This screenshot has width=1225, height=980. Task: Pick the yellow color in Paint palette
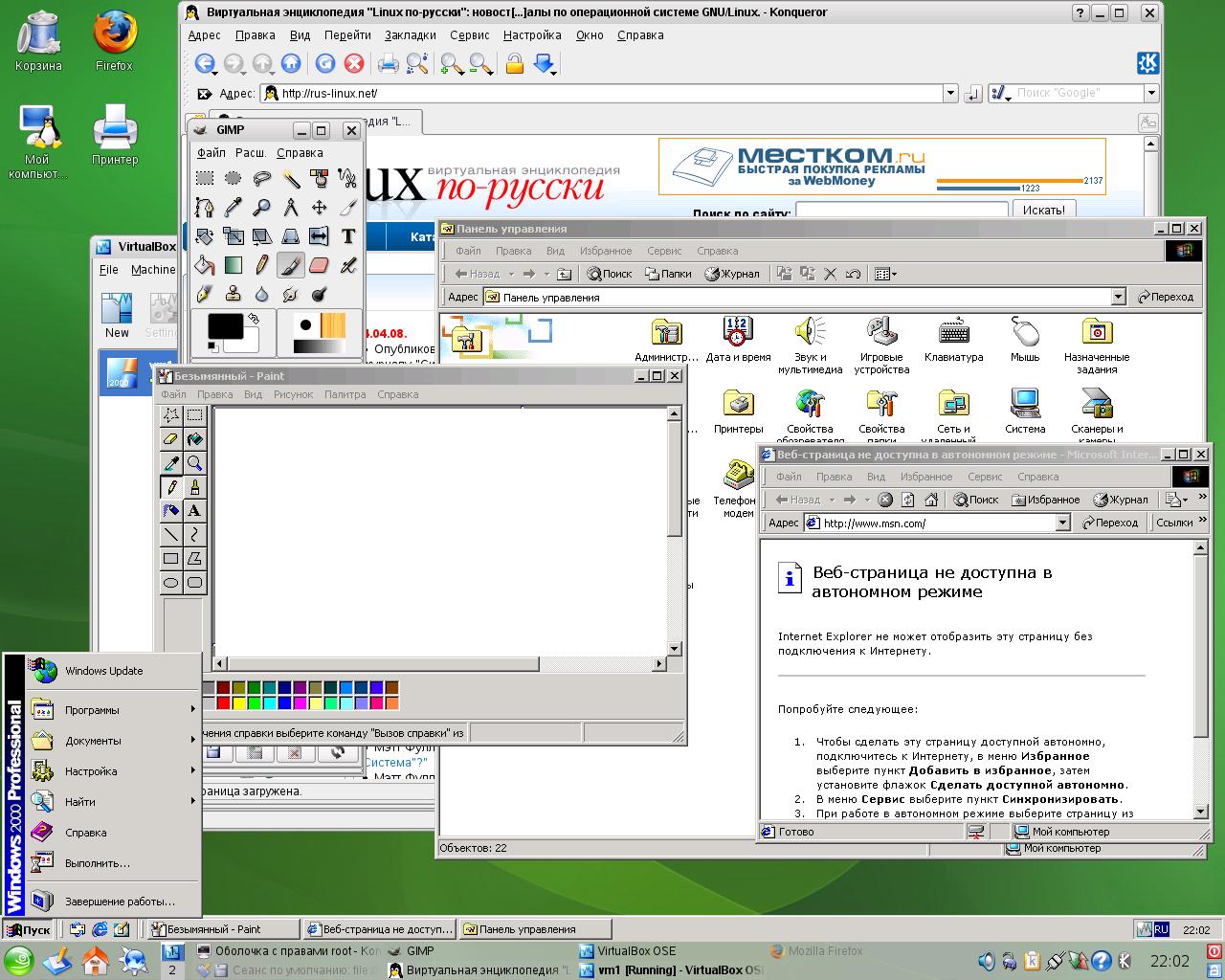(x=239, y=703)
